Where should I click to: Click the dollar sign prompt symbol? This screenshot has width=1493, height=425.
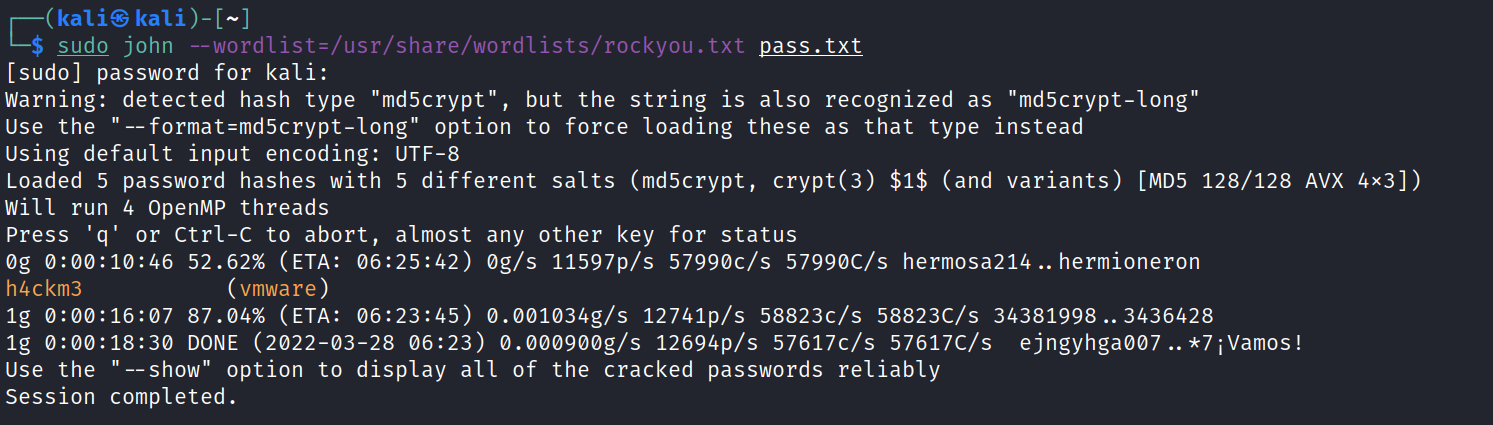coord(37,45)
